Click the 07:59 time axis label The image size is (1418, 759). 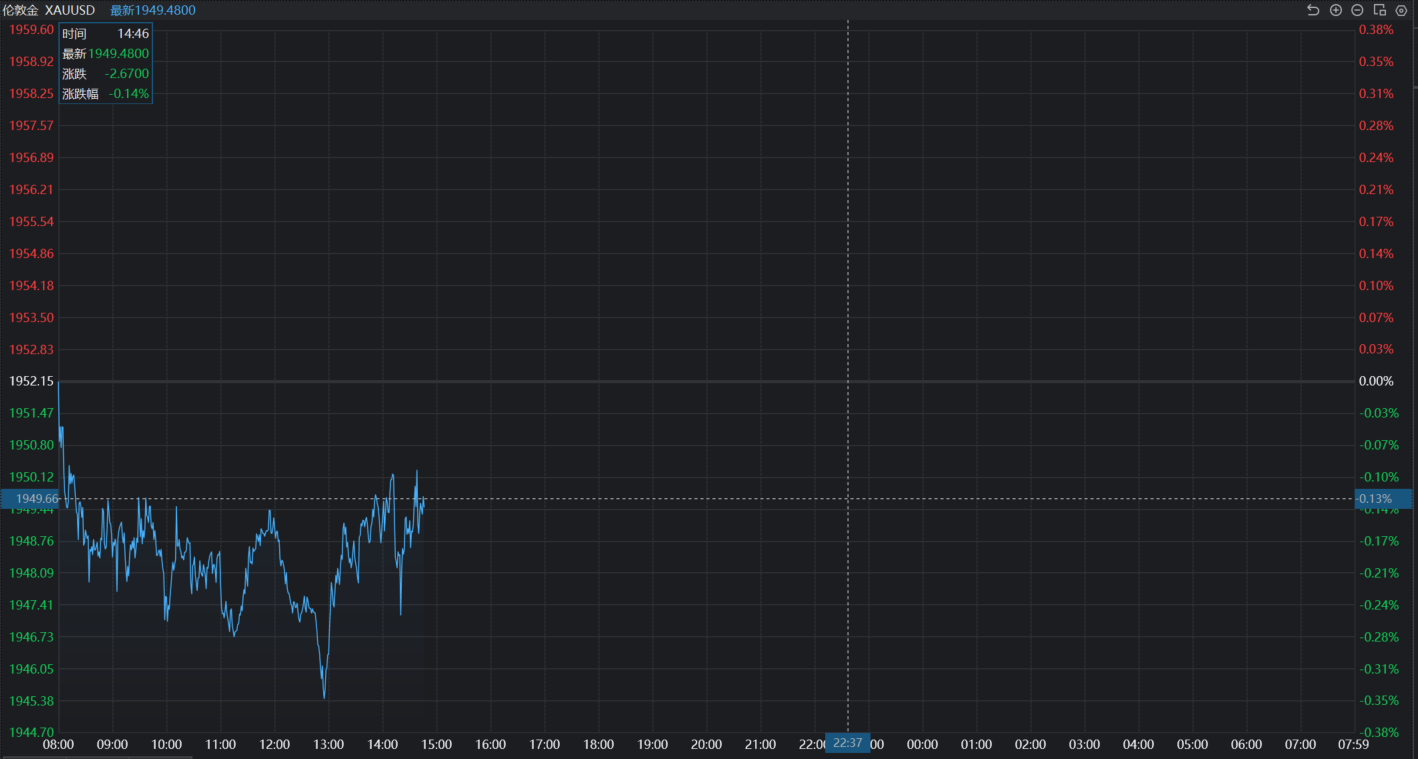point(1353,745)
